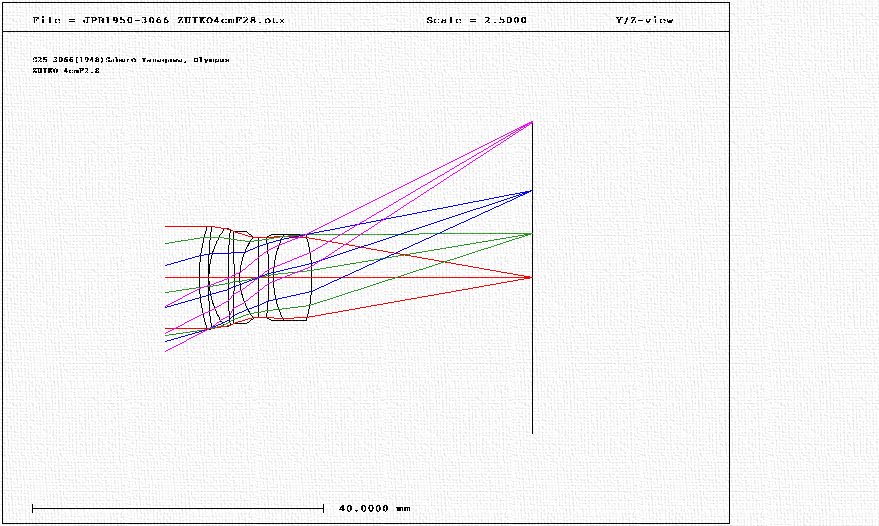The image size is (879, 526).
Task: Click the 'Scale = 2.5000' label
Action: click(x=476, y=20)
